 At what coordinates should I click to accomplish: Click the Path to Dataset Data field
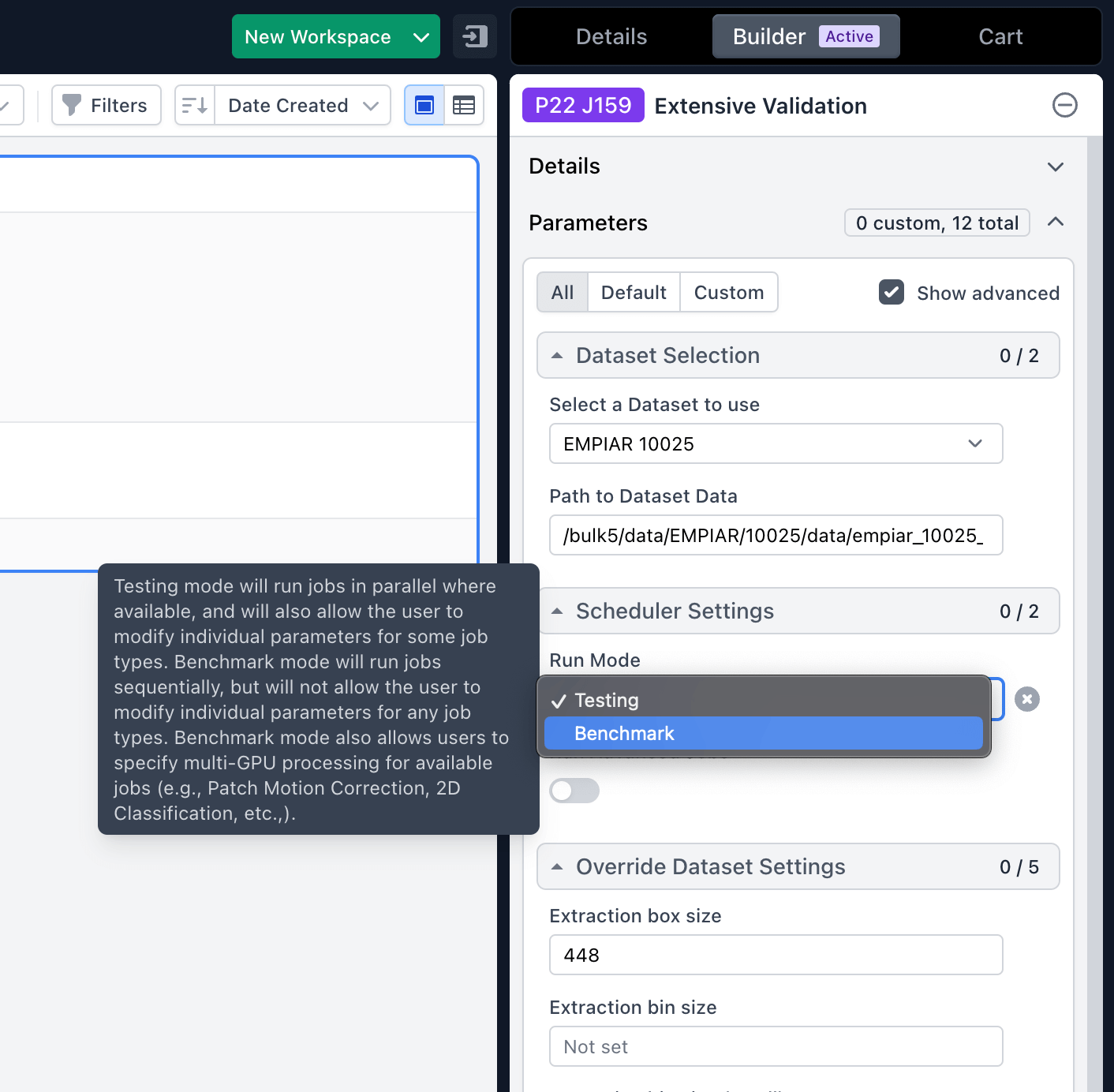point(776,535)
